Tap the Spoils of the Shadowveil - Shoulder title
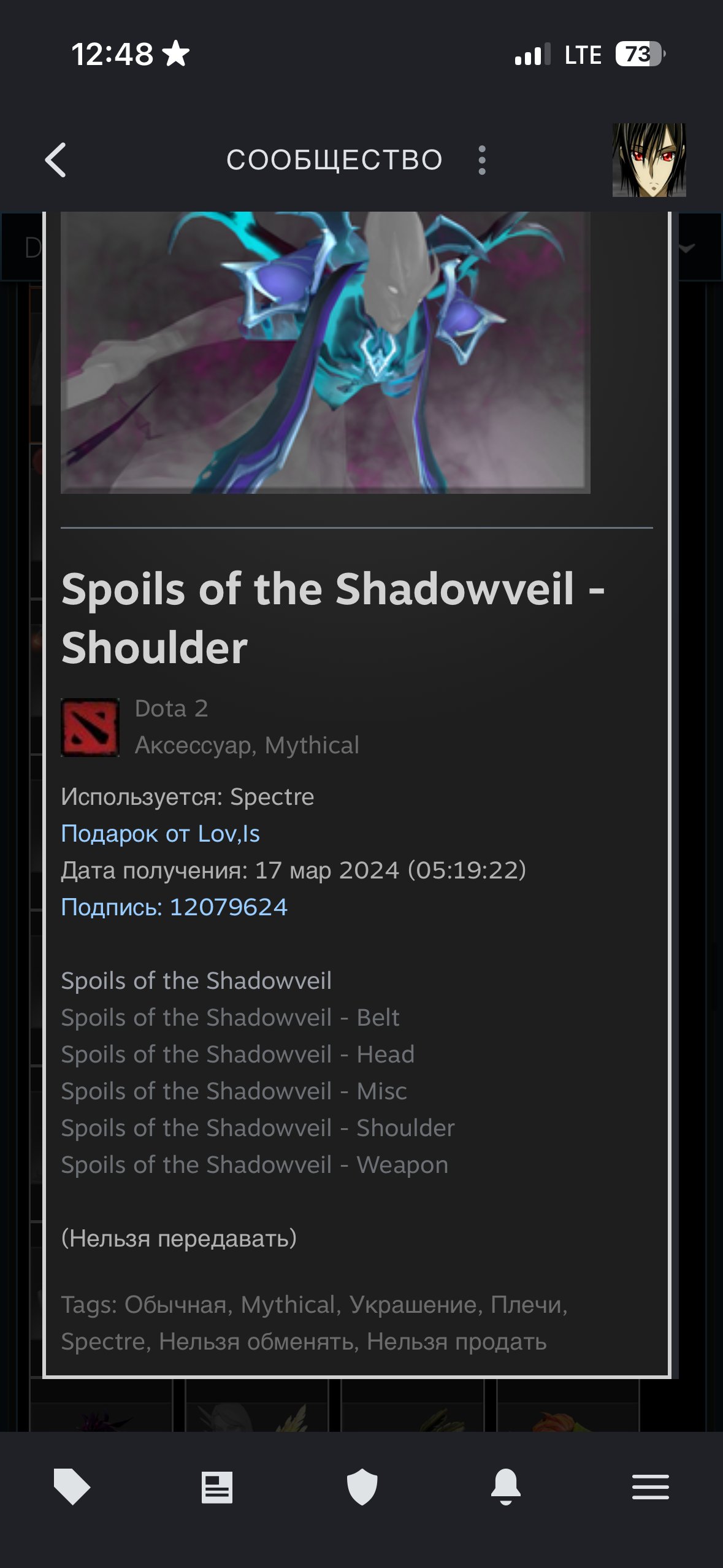The height and width of the screenshot is (1568, 723). [x=333, y=618]
